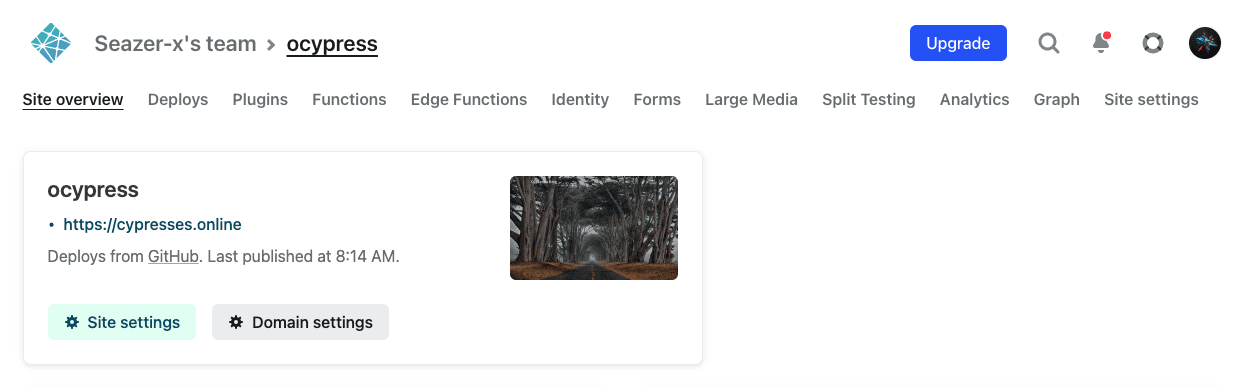Screen dimensions: 1244x386
Task: Click the Netlify logo icon
Action: pos(50,43)
